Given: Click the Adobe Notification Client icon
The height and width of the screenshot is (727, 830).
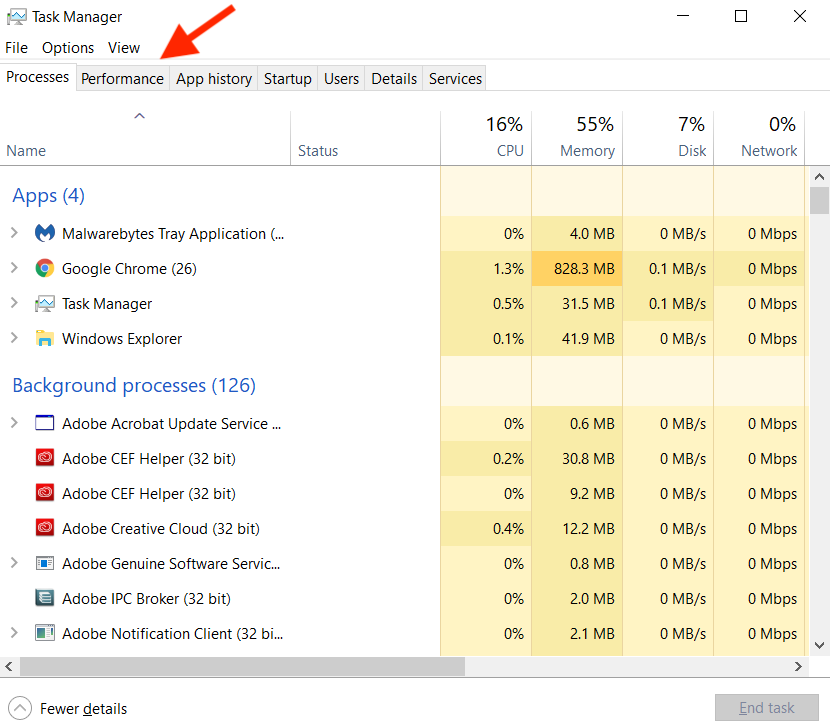Looking at the screenshot, I should [x=44, y=633].
